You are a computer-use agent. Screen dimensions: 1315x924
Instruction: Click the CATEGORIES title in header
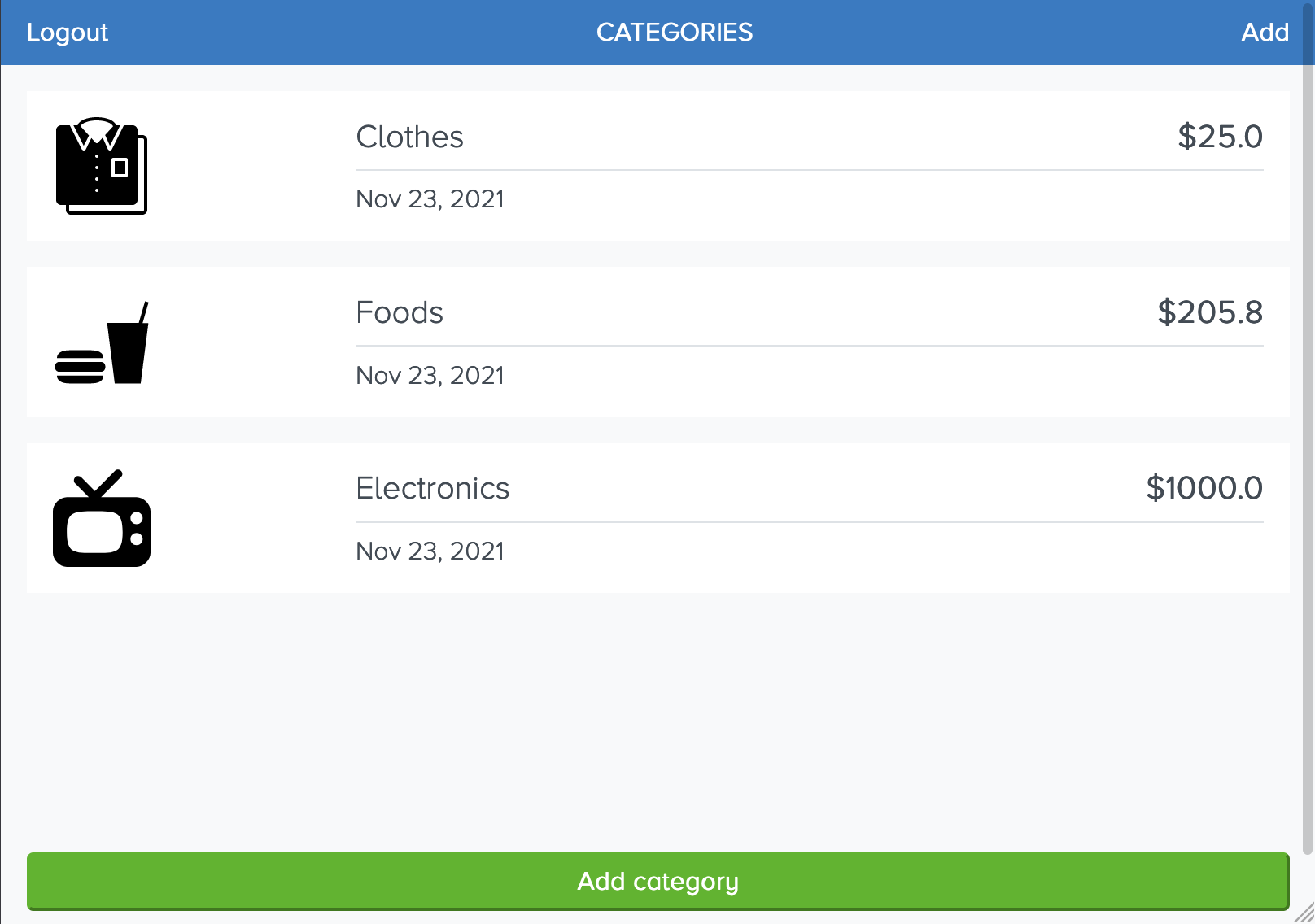pos(675,33)
